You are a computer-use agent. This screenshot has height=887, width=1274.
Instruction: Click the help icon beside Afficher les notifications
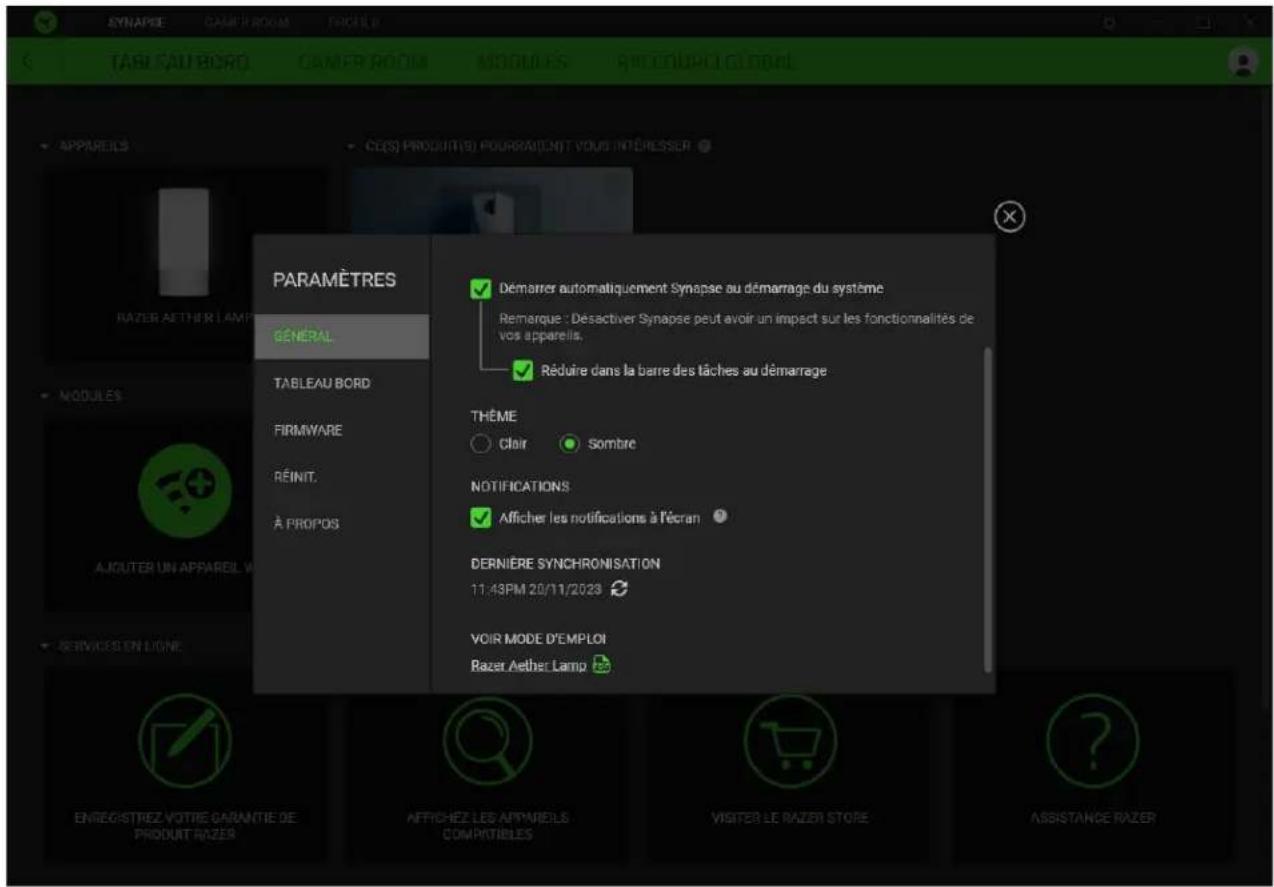coord(718,517)
